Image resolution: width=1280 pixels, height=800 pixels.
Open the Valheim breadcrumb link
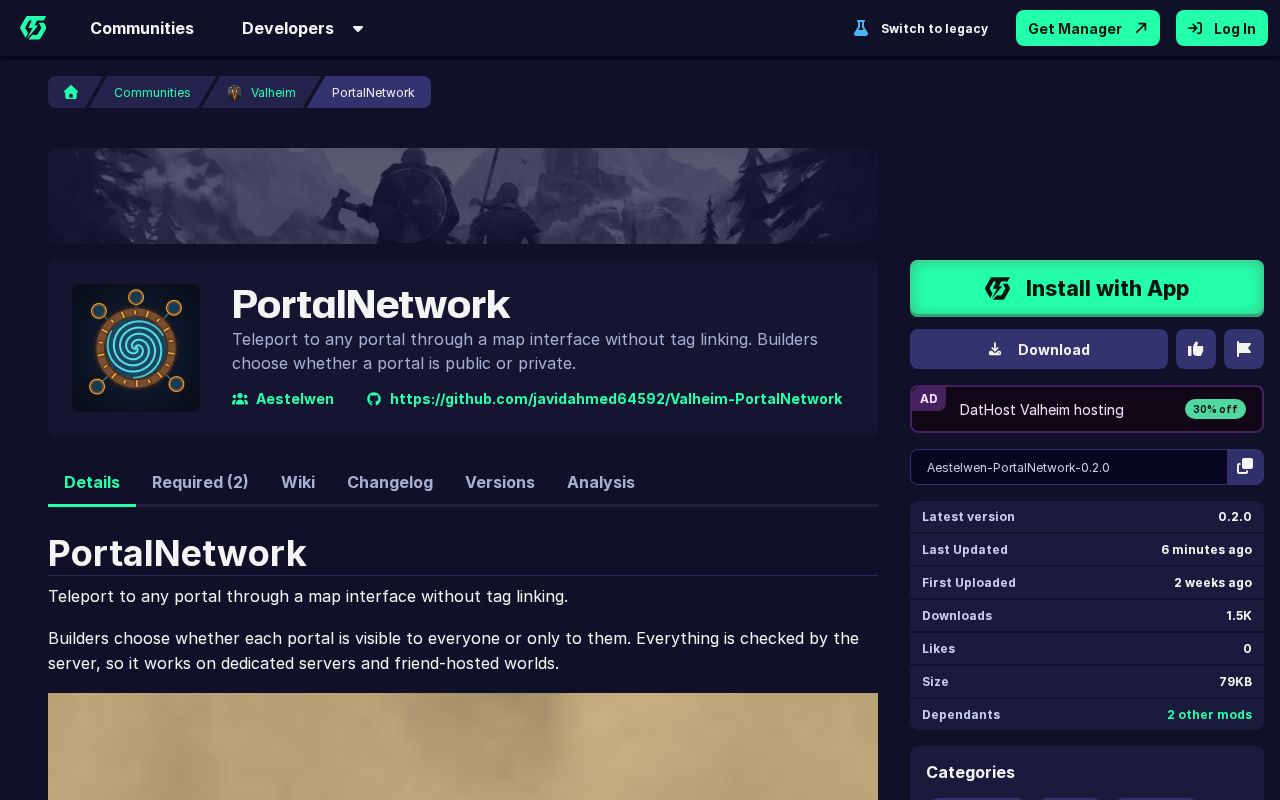262,92
